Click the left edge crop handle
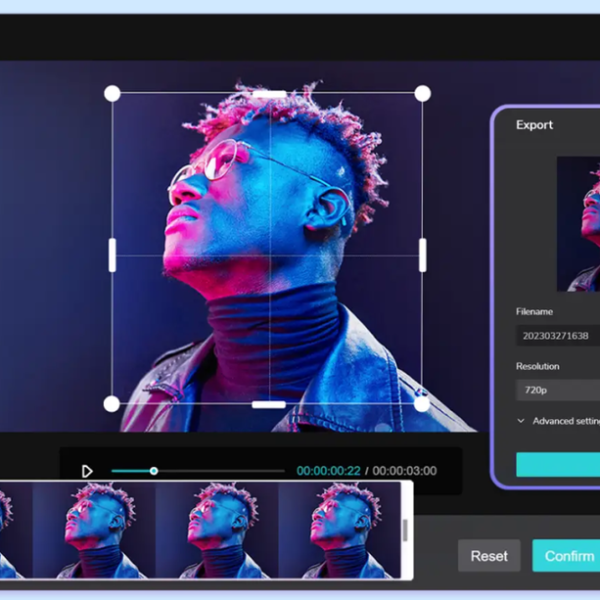The height and width of the screenshot is (600, 600). pyautogui.click(x=112, y=255)
